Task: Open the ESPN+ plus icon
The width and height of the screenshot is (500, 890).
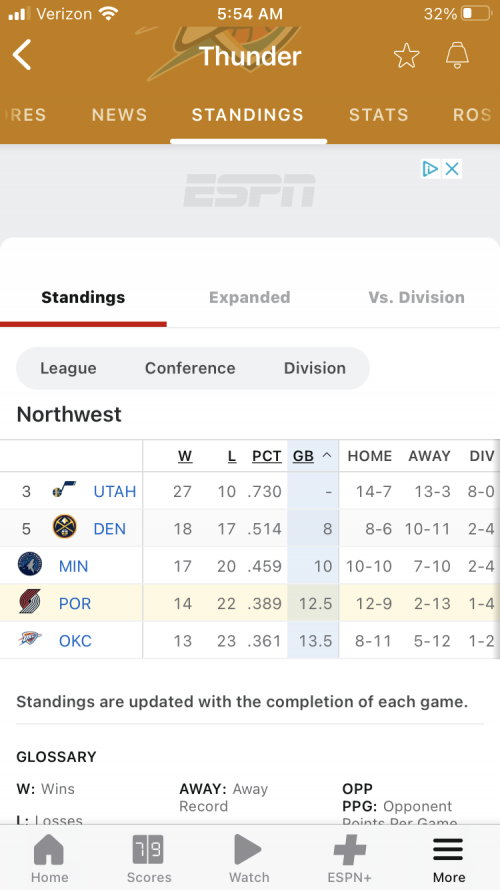Action: [x=350, y=850]
